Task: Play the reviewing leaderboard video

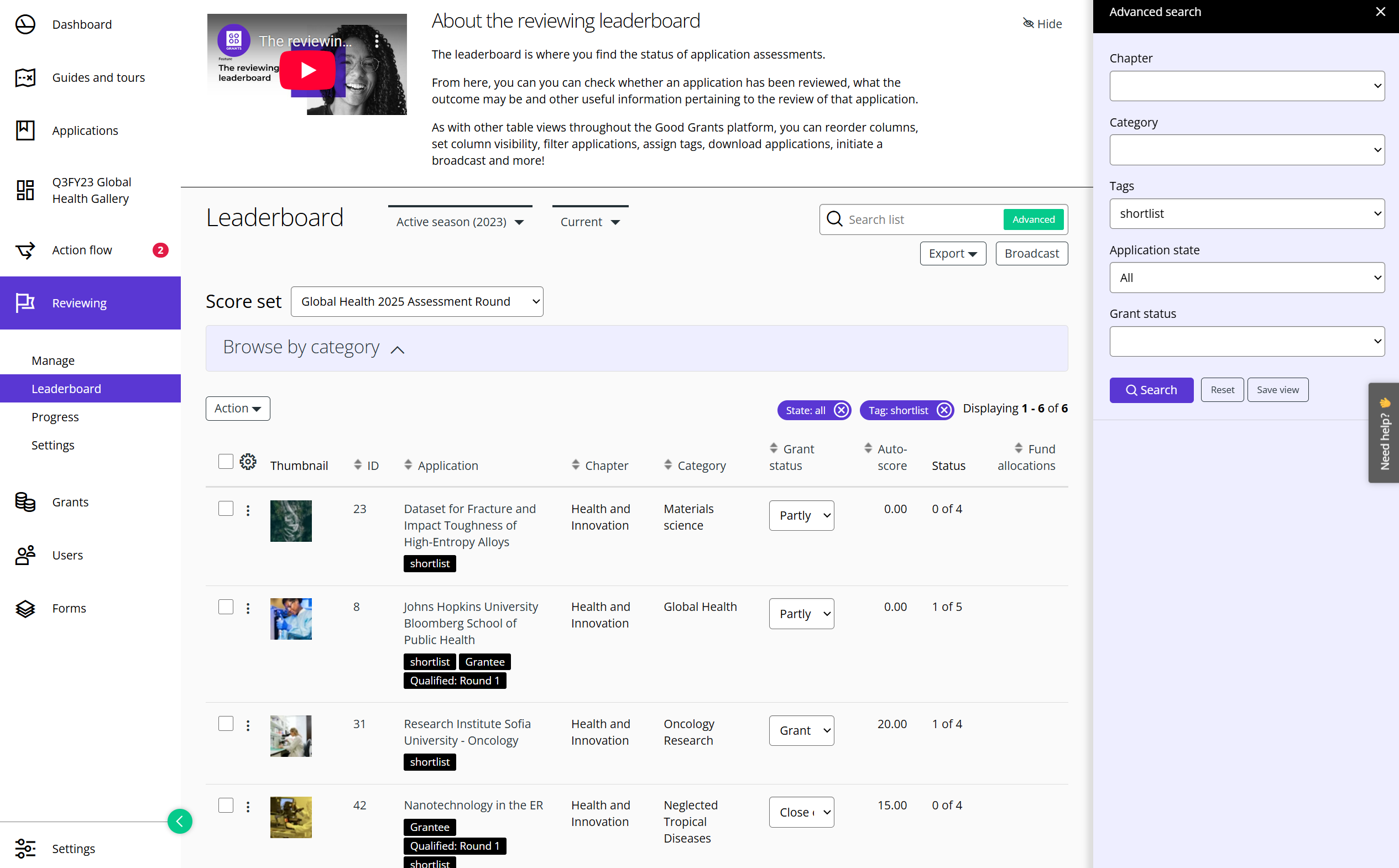Action: point(307,70)
